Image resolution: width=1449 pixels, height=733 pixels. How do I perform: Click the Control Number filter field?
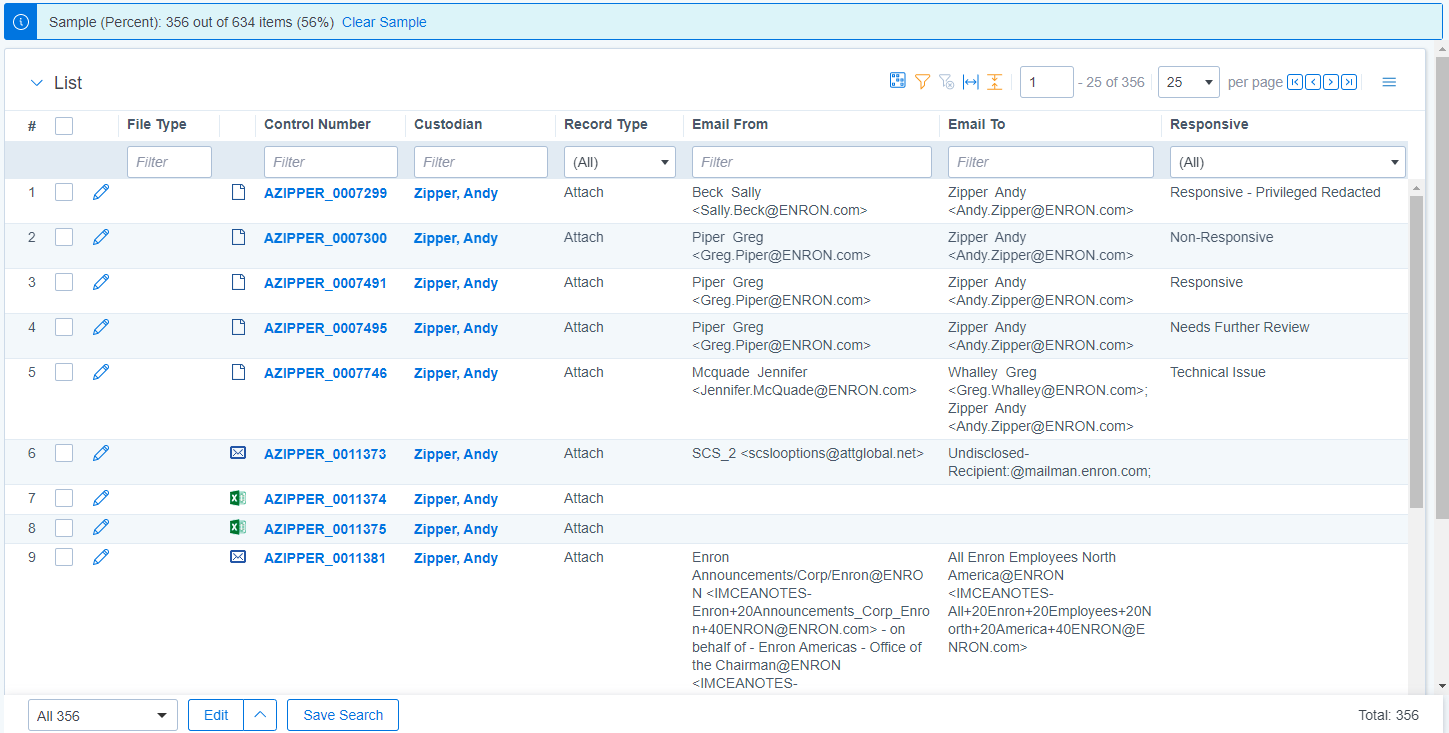(331, 162)
